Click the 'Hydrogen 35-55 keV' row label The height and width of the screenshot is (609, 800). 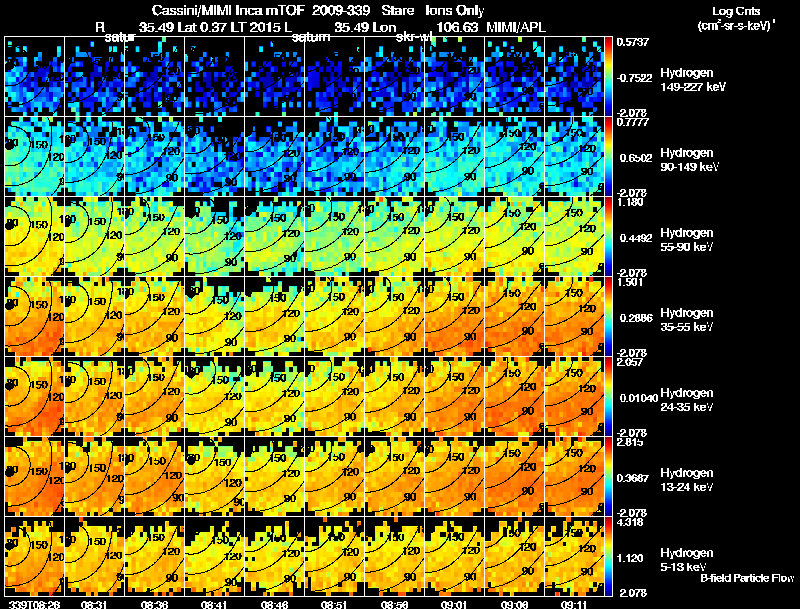(x=687, y=320)
